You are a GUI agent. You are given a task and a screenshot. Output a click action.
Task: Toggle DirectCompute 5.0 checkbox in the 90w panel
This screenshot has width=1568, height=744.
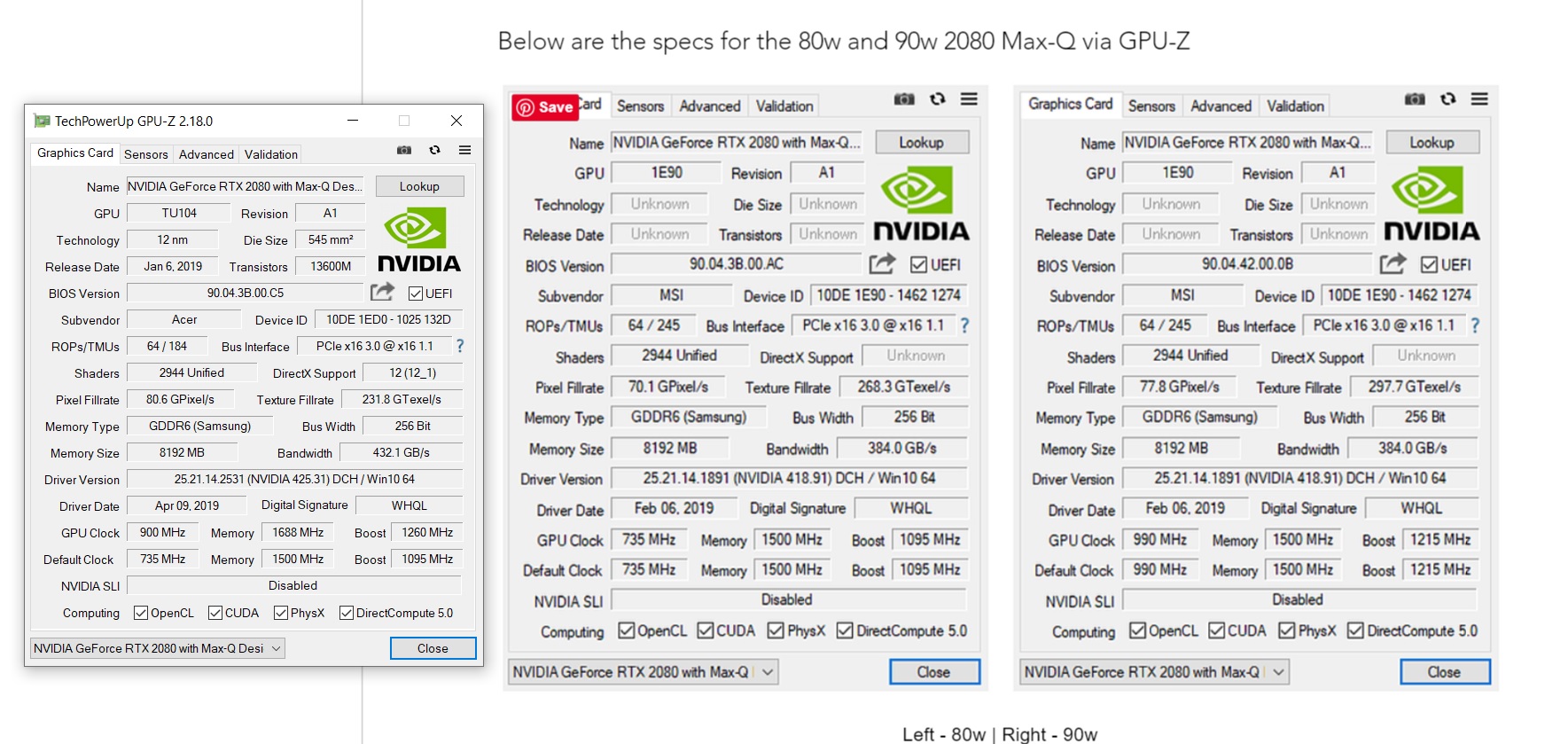(x=1355, y=630)
